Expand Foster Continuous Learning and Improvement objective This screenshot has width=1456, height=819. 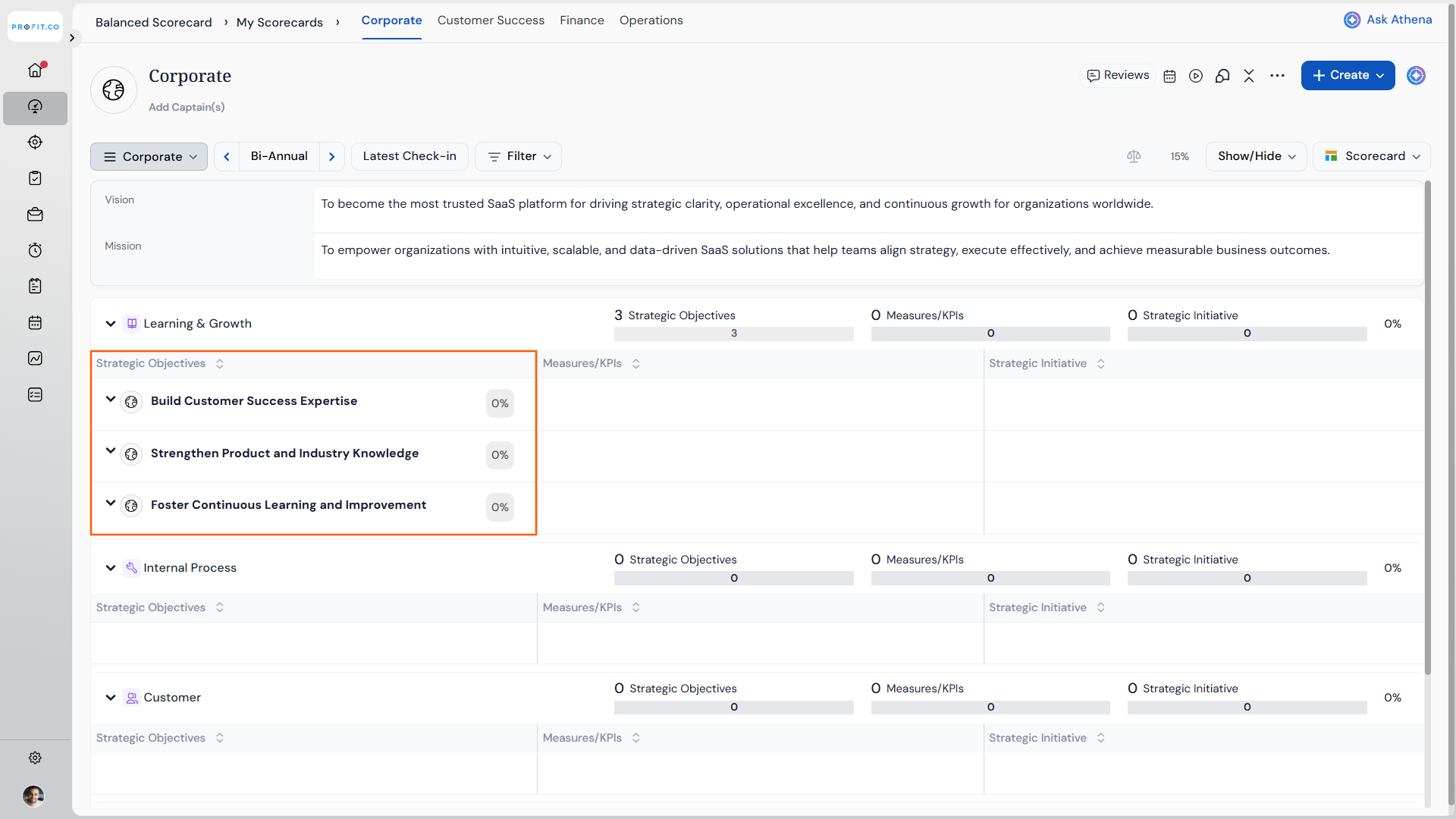[x=111, y=503]
